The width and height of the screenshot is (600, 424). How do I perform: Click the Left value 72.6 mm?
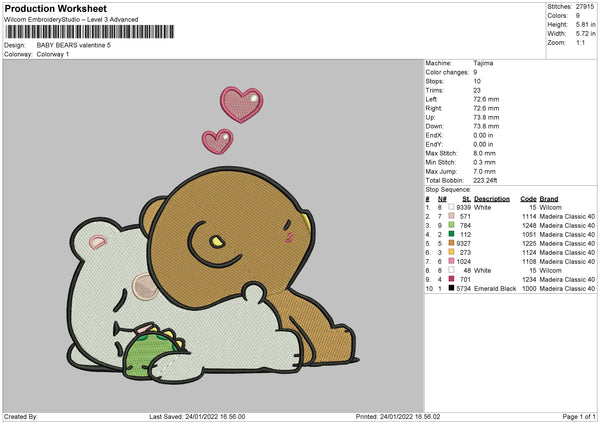(486, 99)
